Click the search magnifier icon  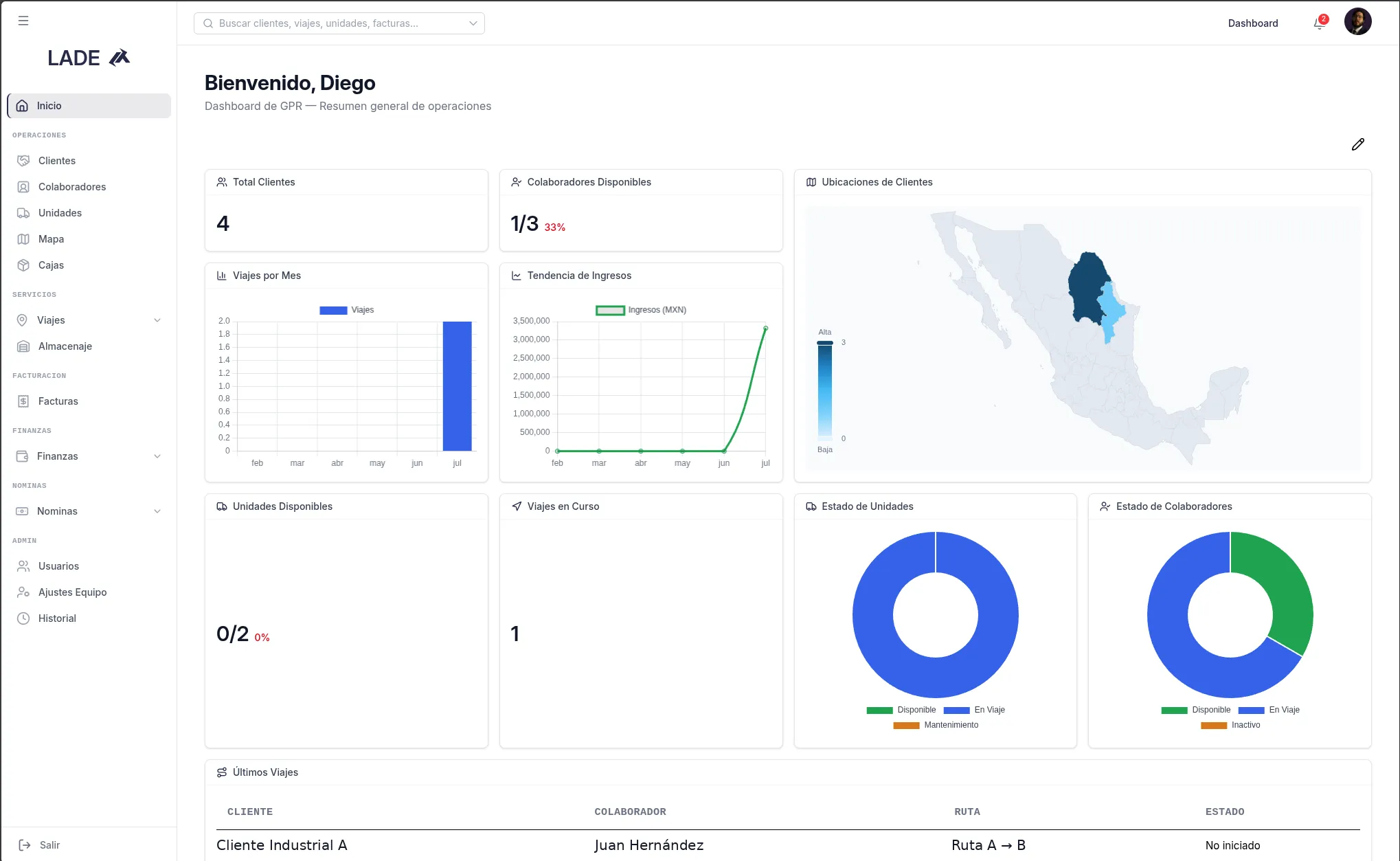[208, 23]
